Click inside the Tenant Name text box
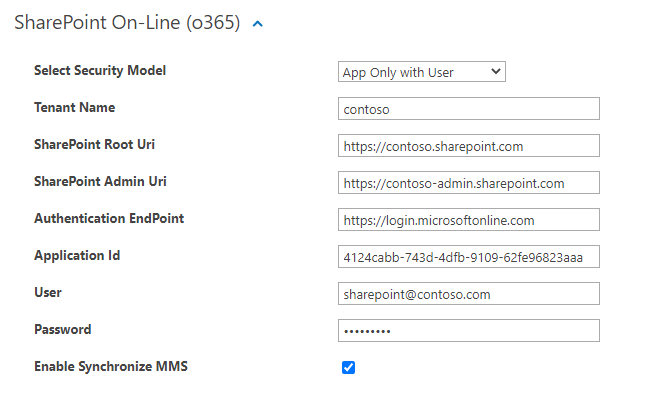 468,109
